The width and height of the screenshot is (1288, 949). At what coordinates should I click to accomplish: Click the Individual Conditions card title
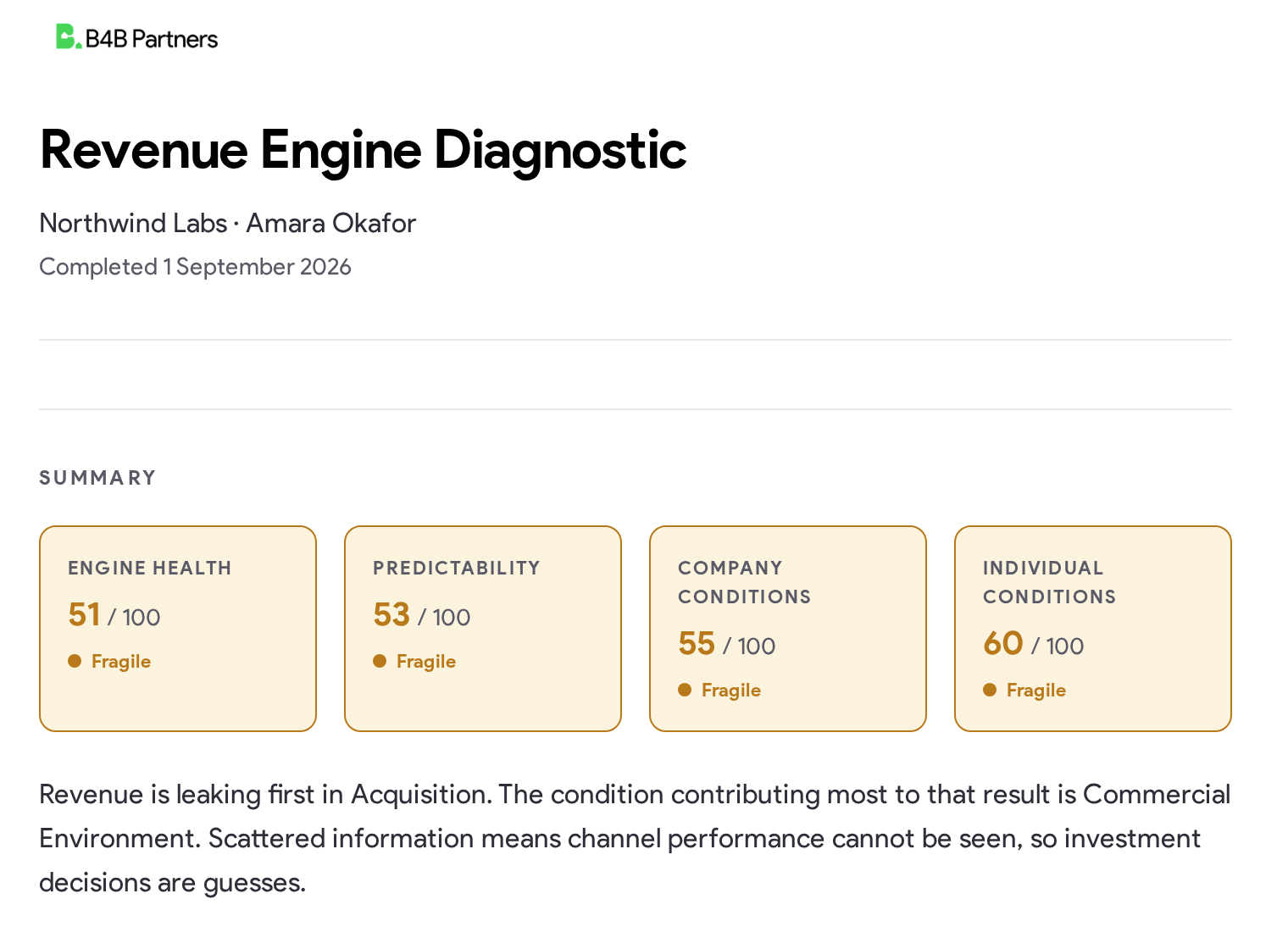click(1049, 582)
